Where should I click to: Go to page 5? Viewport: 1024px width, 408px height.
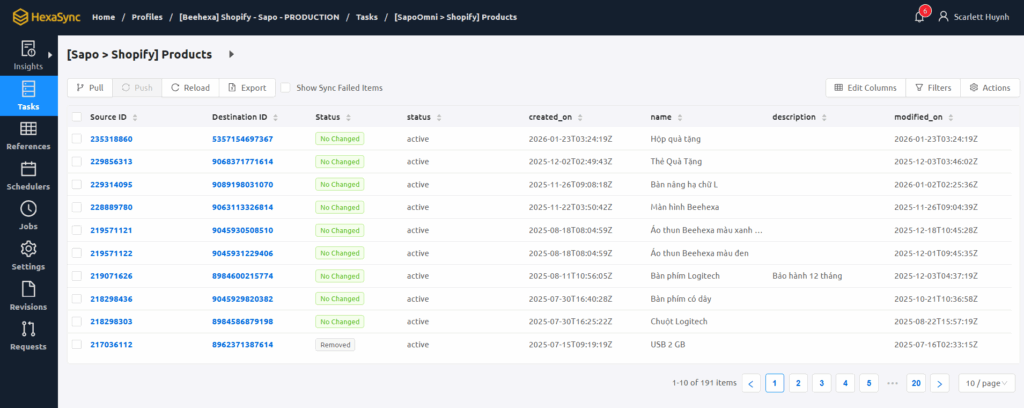pos(869,383)
